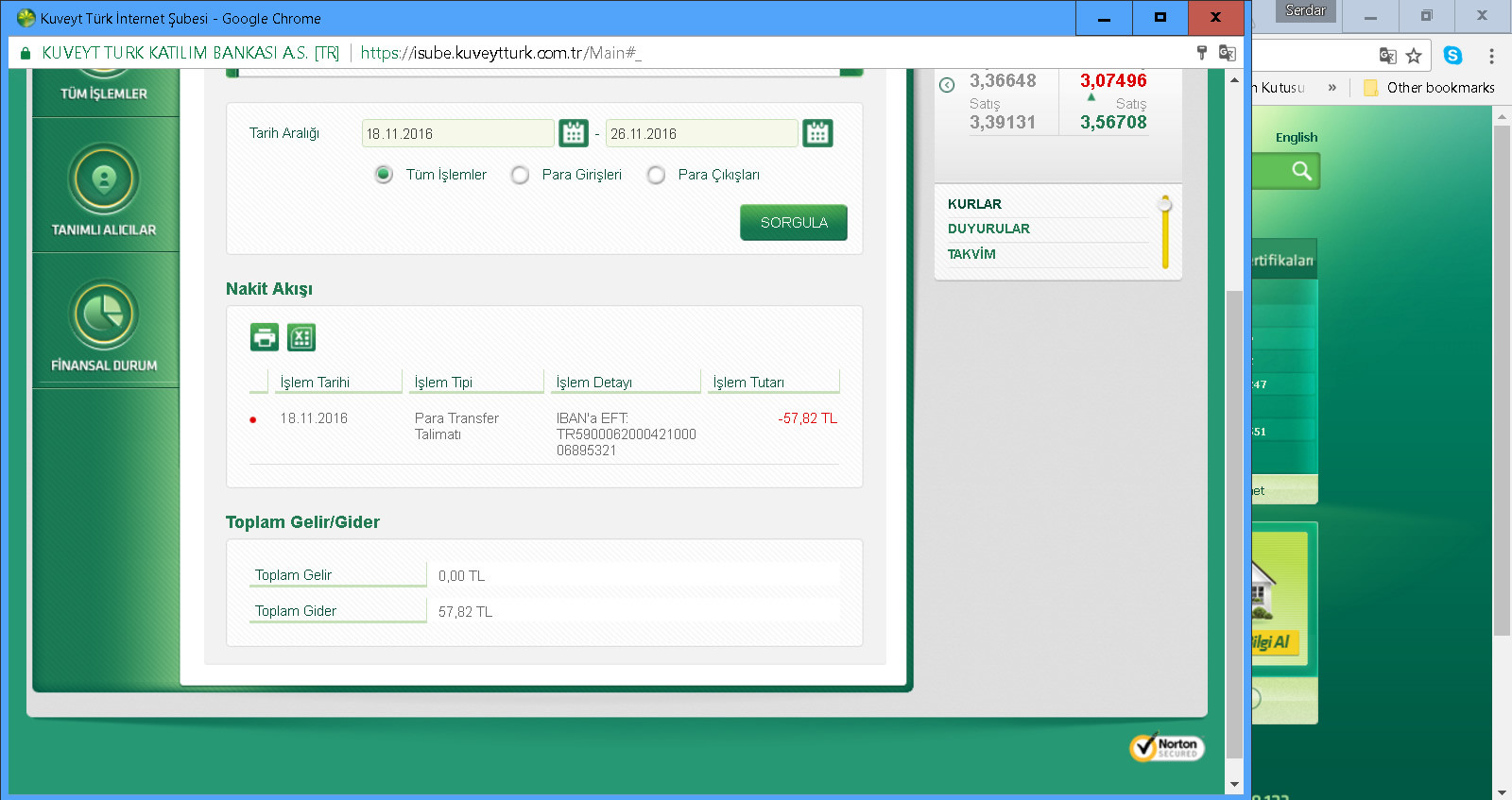Click the secure padlock in address bar
Image resolution: width=1512 pixels, height=800 pixels.
coord(26,53)
